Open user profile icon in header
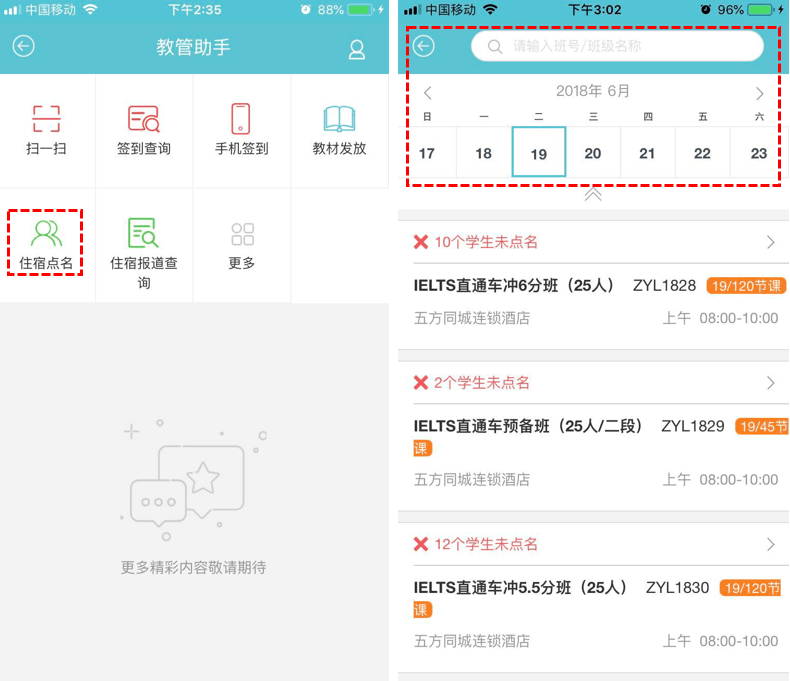 tap(357, 49)
